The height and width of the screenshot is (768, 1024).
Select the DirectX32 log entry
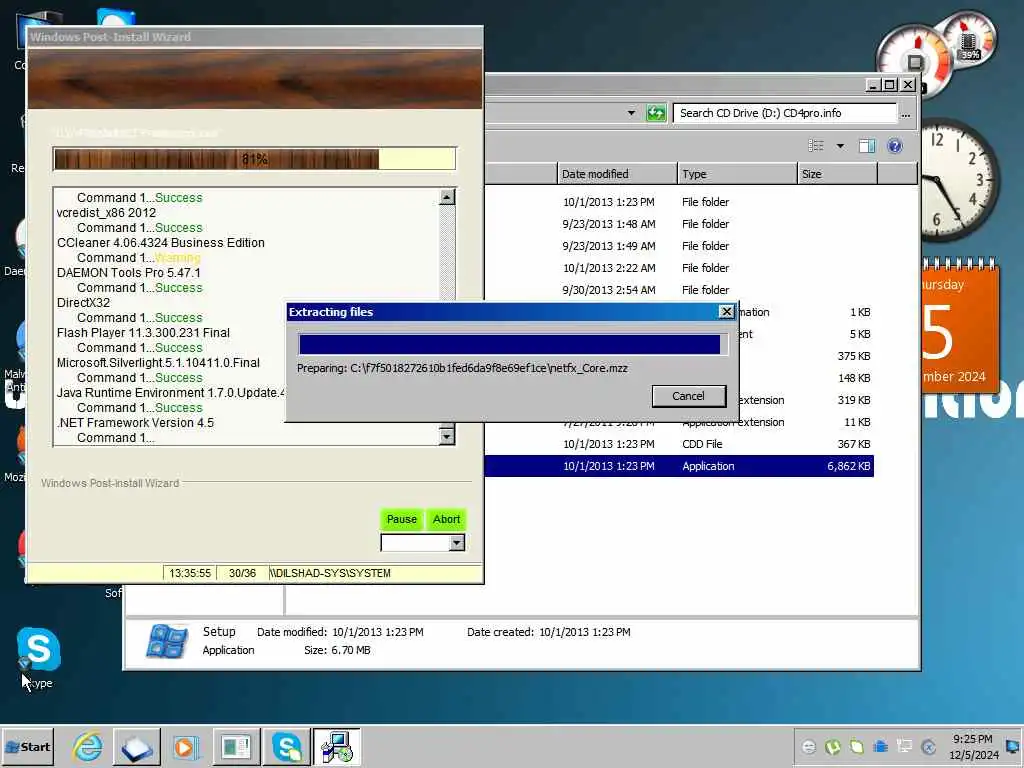click(84, 302)
